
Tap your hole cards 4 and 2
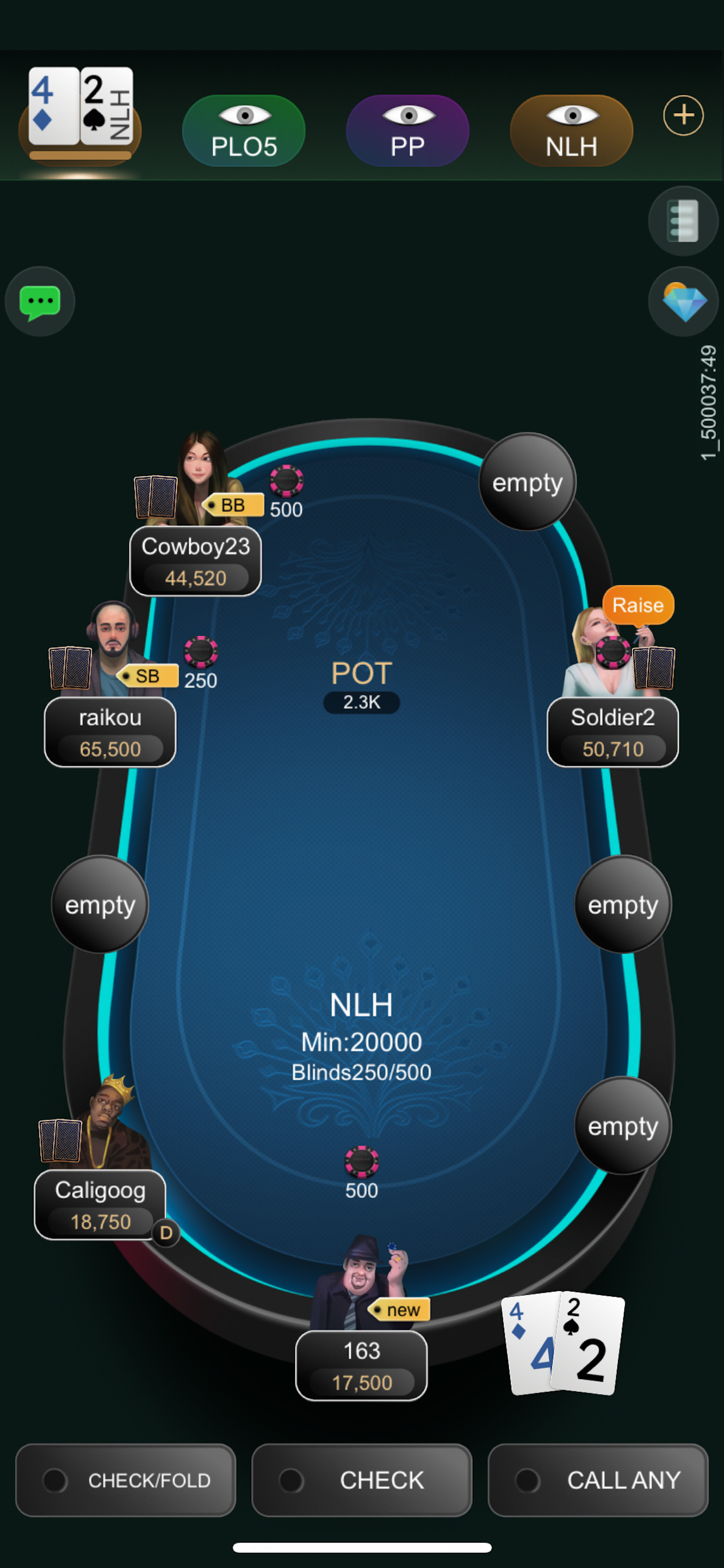coord(563,1343)
